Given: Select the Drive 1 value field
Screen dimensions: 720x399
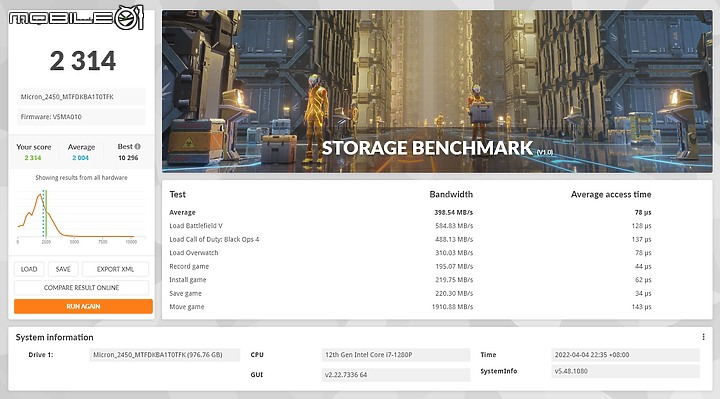Looking at the screenshot, I should (164, 355).
